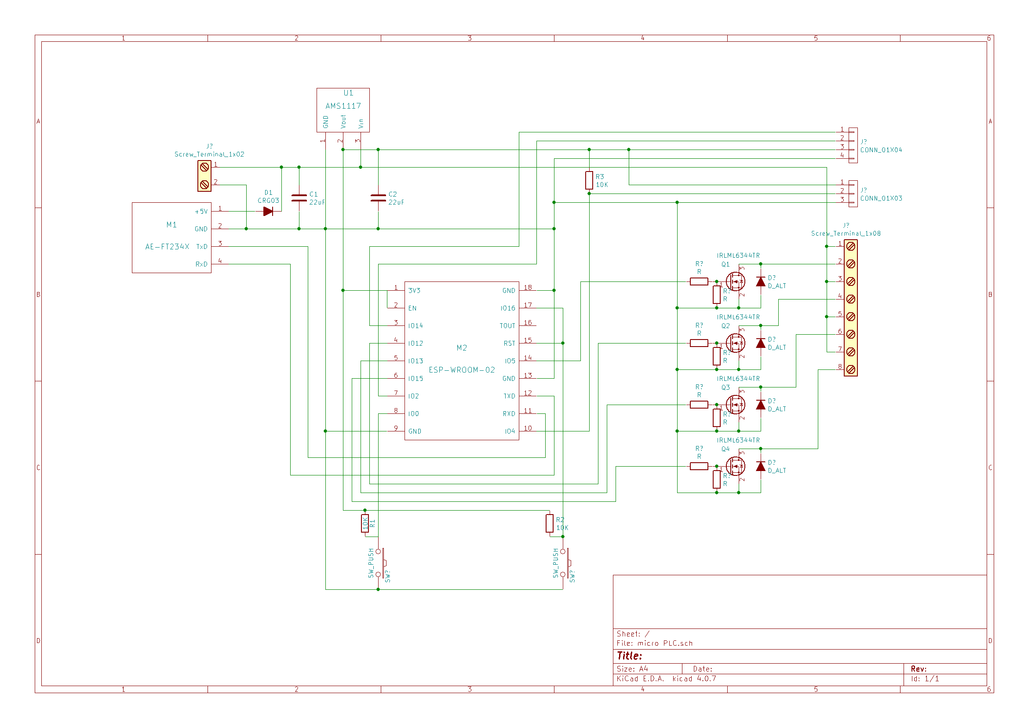Click the D_ALT diode beside Q4
Image resolution: width=1028 pixels, height=727 pixels.
pyautogui.click(x=761, y=466)
